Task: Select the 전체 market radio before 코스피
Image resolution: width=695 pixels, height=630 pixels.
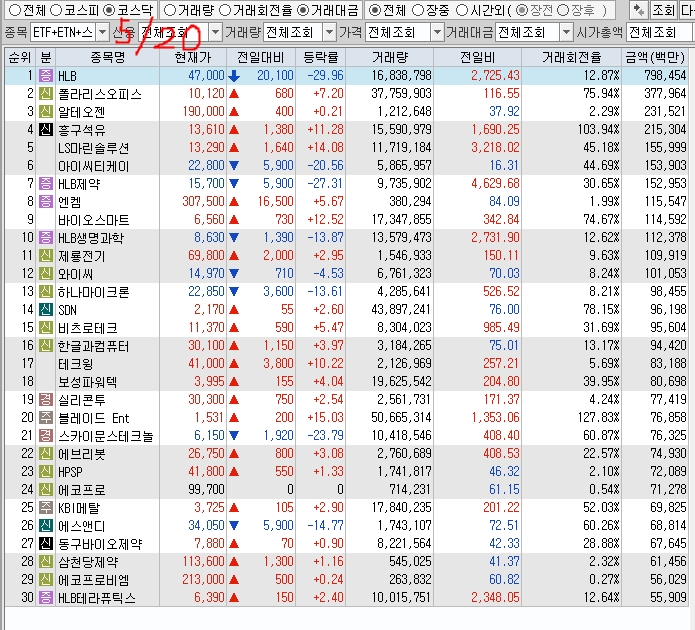Action: coord(15,10)
